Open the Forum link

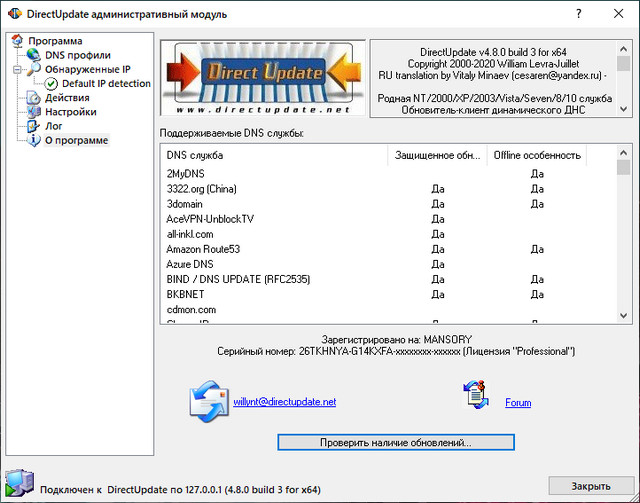coord(518,403)
